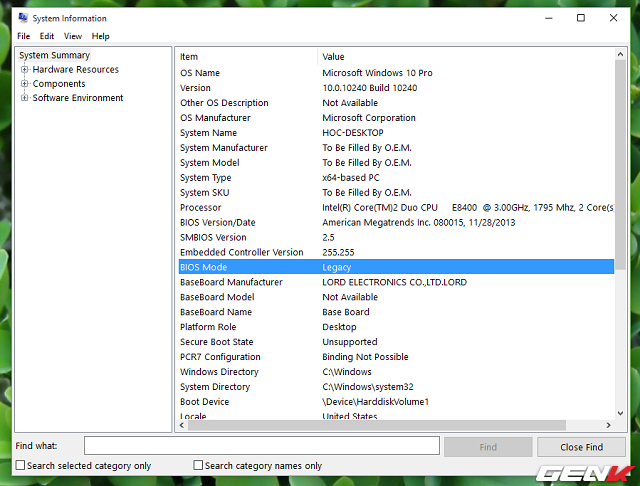Select the System Directory row

tap(396, 387)
